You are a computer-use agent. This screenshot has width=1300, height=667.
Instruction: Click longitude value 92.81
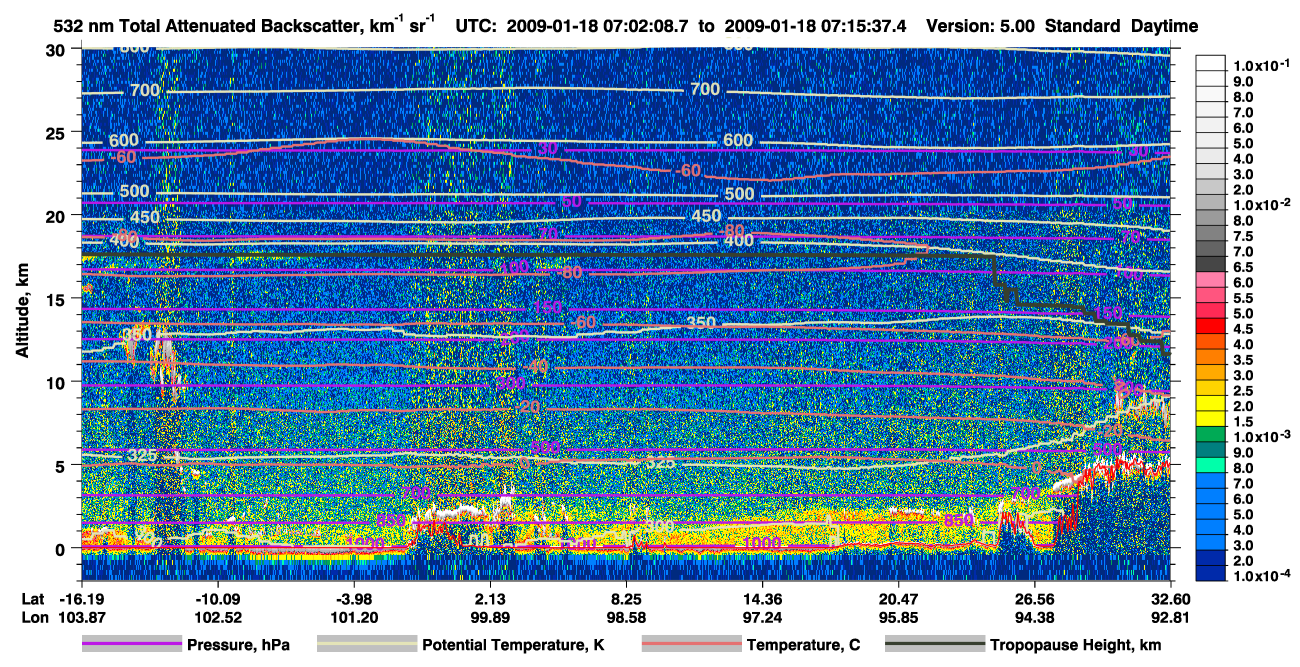point(1171,617)
